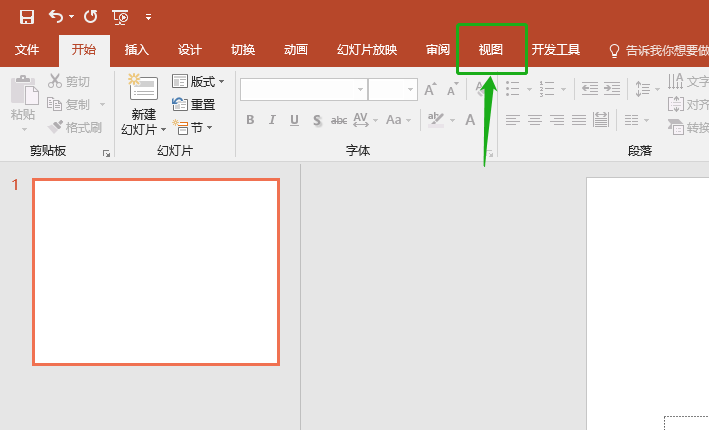Image resolution: width=709 pixels, height=430 pixels.
Task: Open Aa change case menu
Action: point(398,120)
